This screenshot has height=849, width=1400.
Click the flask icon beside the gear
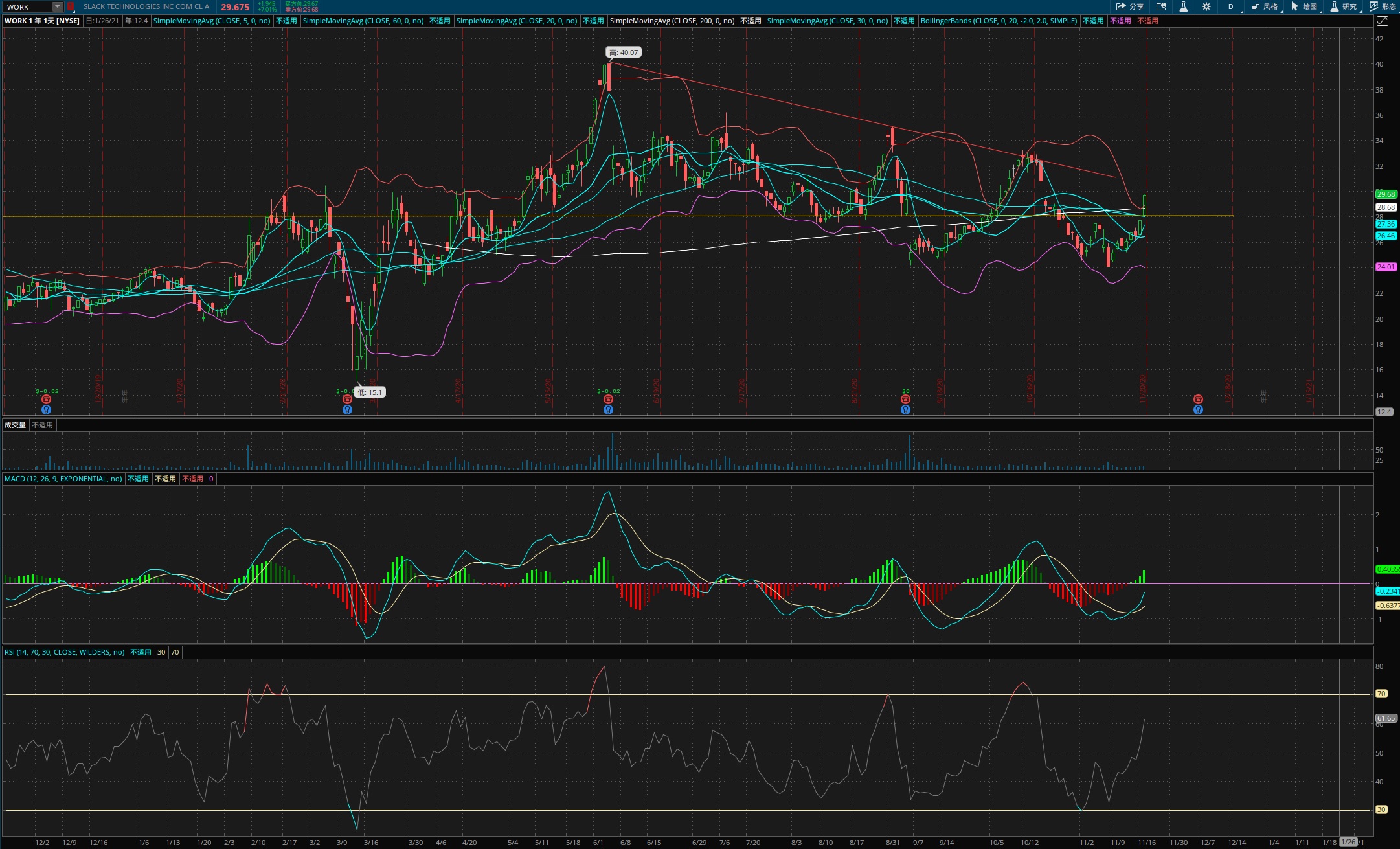1183,6
